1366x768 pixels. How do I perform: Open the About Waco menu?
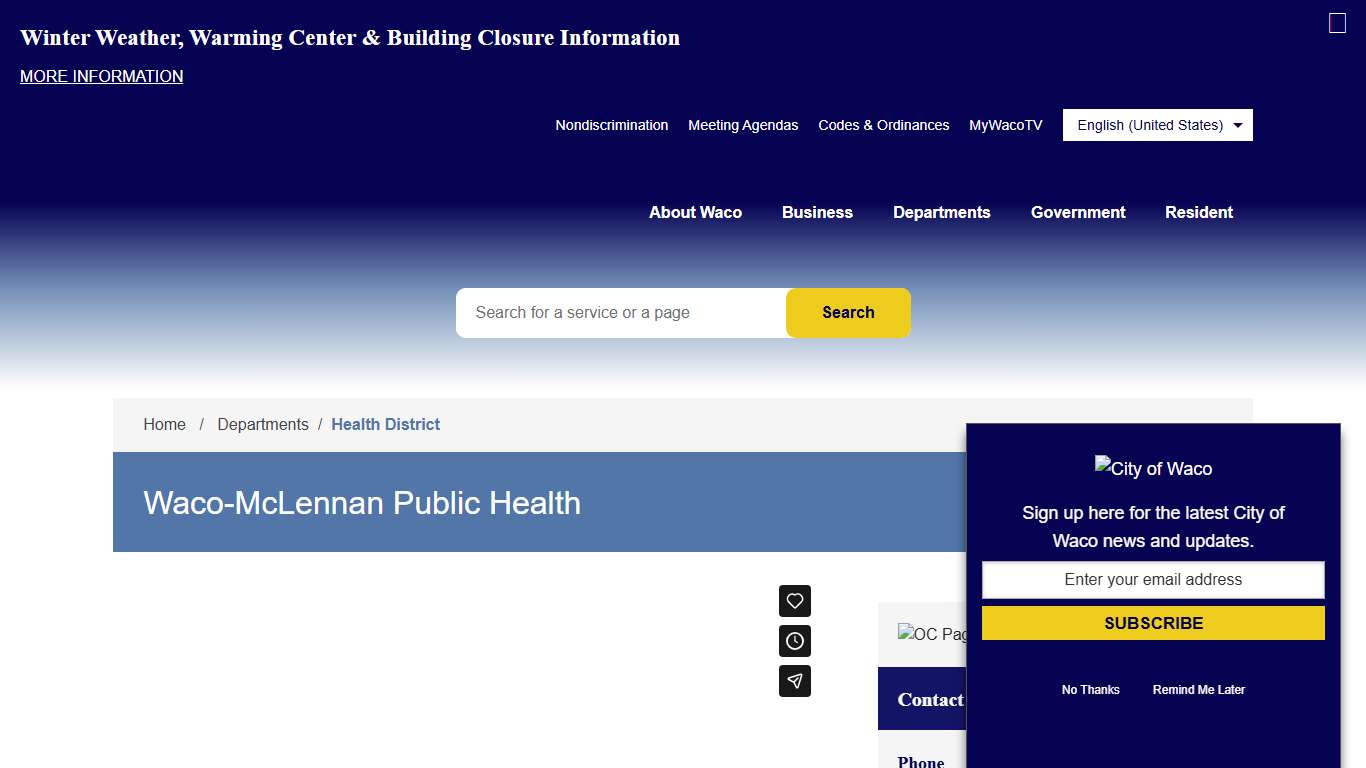pyautogui.click(x=695, y=212)
